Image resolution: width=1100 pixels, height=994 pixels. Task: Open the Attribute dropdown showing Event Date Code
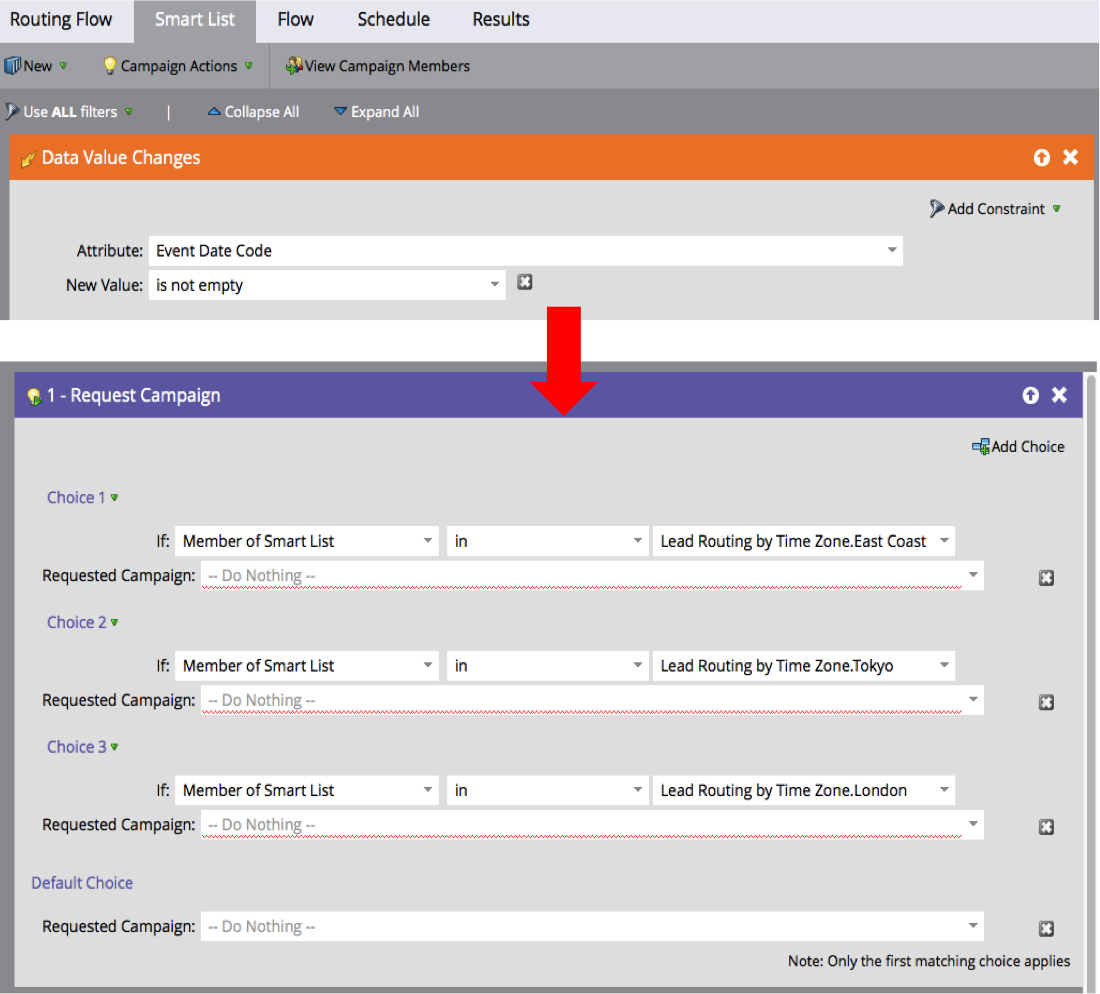(891, 251)
